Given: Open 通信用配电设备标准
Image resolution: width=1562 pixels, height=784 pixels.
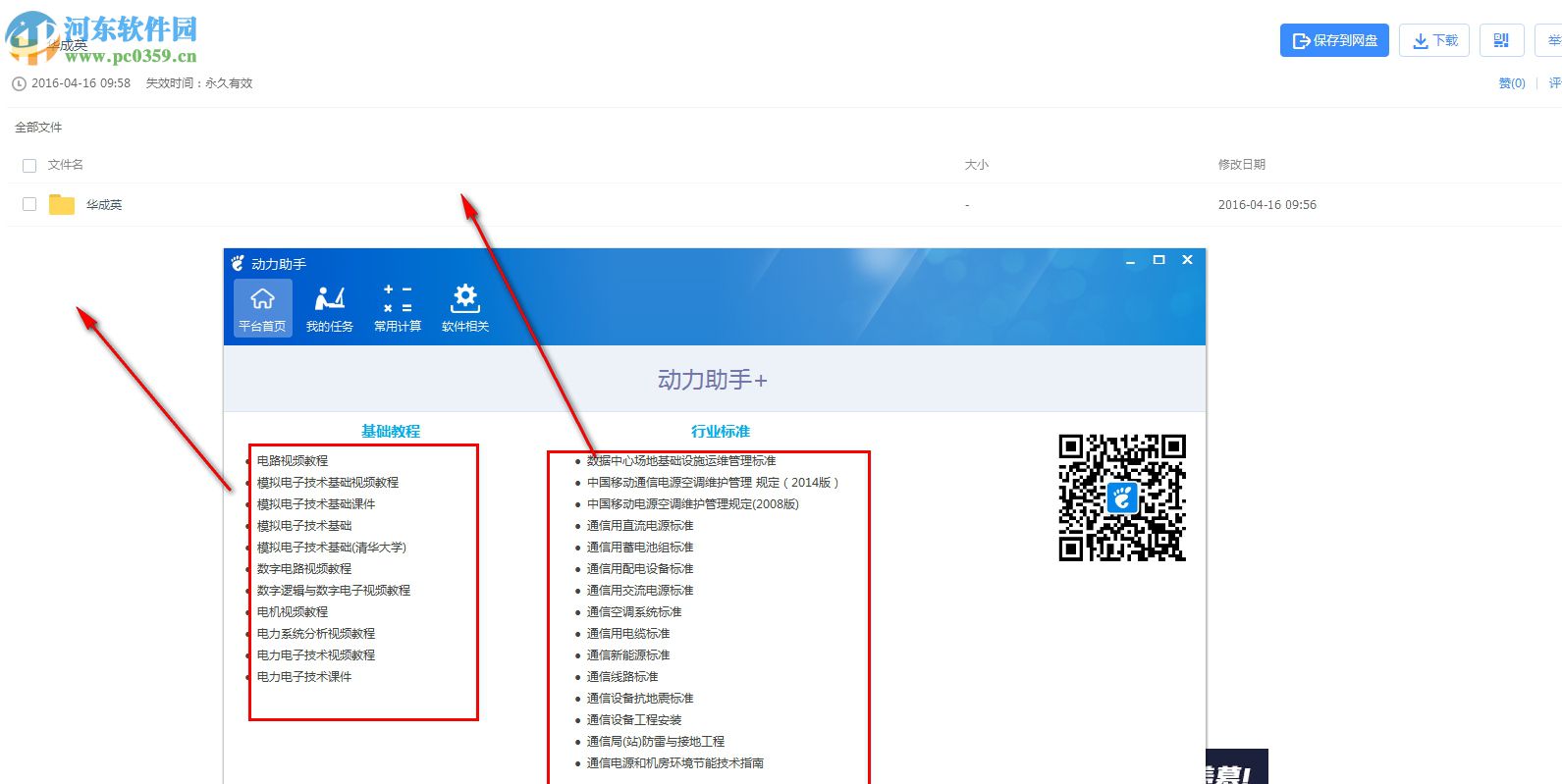Looking at the screenshot, I should (x=640, y=569).
